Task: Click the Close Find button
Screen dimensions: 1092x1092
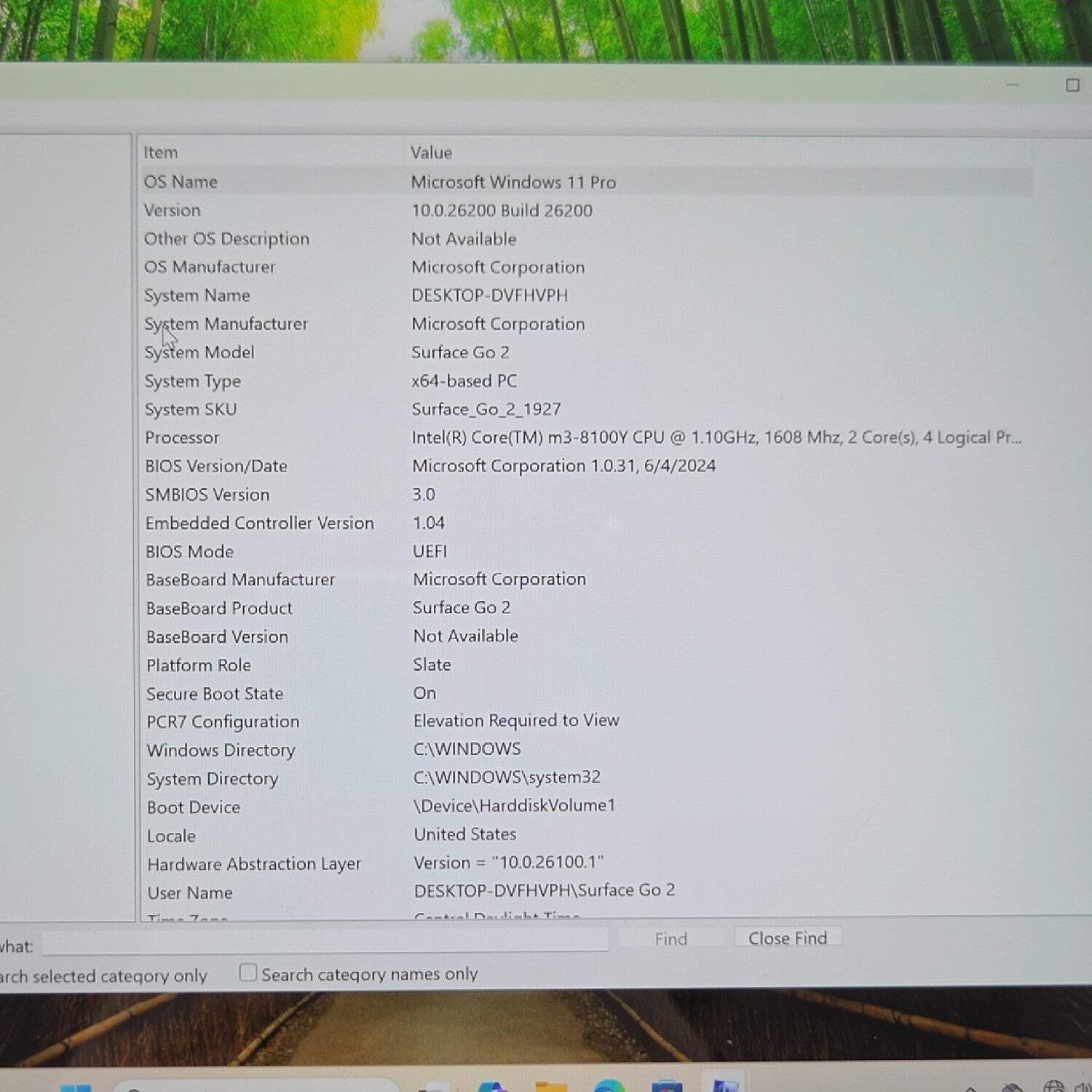Action: [788, 938]
